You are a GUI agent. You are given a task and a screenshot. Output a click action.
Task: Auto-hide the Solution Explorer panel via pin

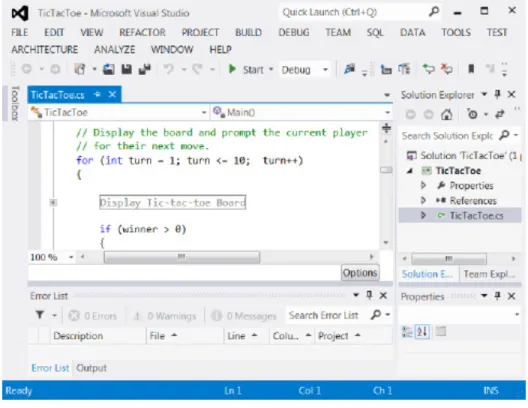[x=497, y=95]
